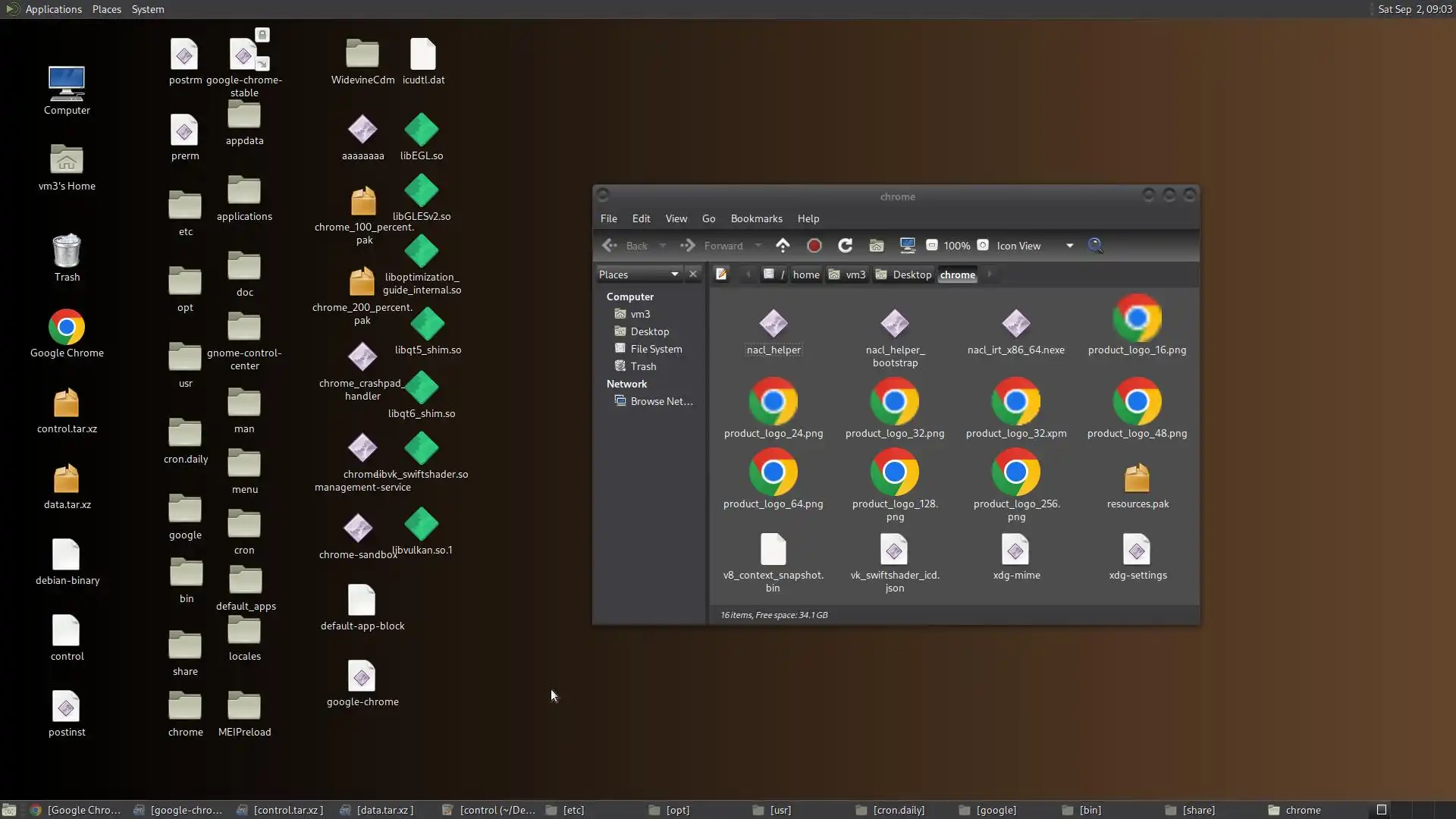This screenshot has height=819, width=1456.
Task: Reload the current folder
Action: coord(845,245)
